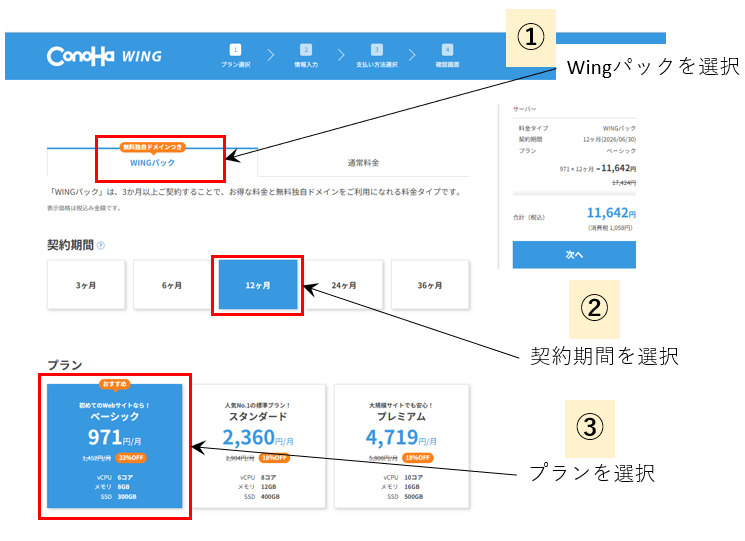The image size is (745, 541).
Task: Click step 4 確認画面 icon
Action: click(448, 50)
